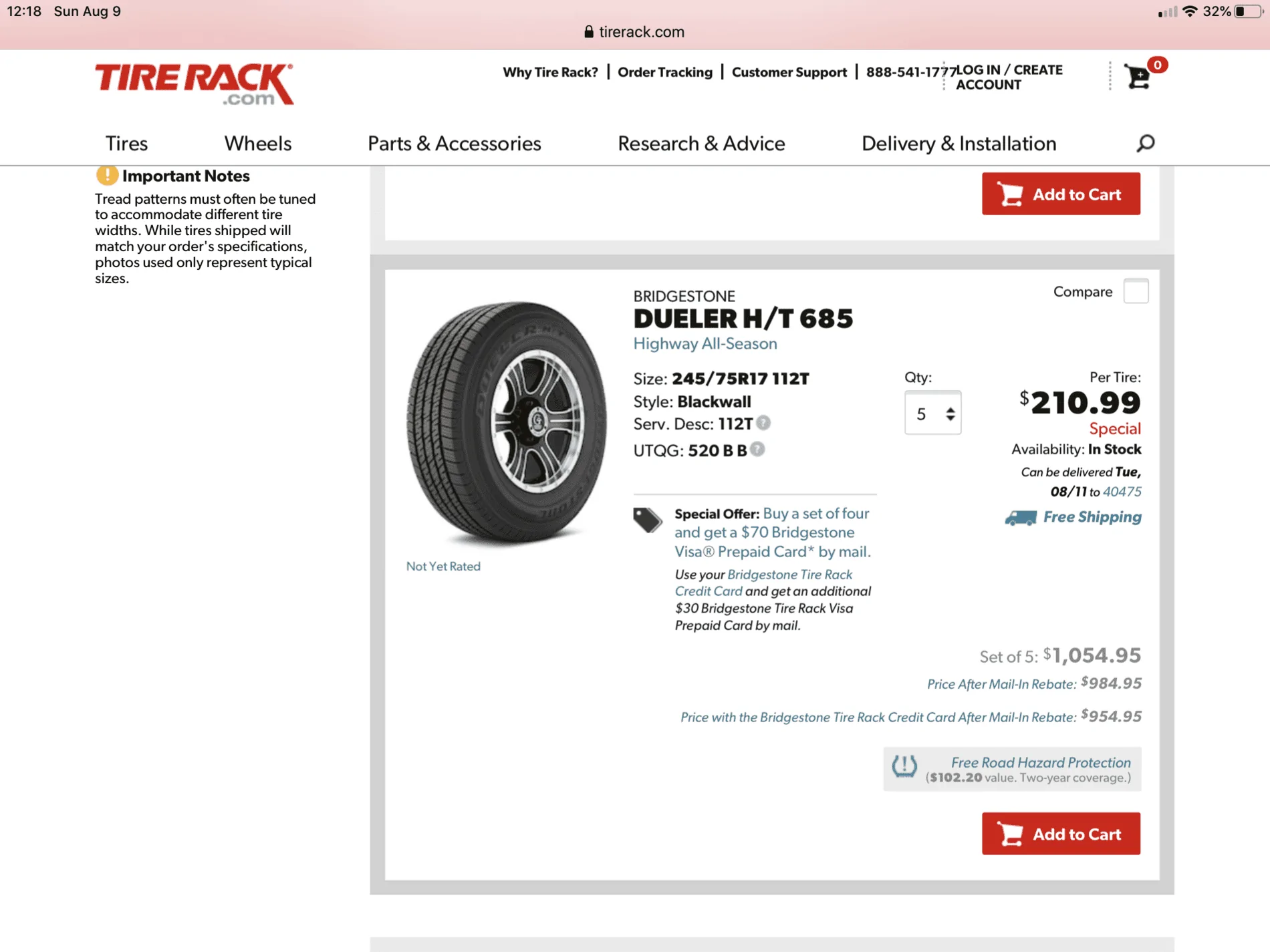
Task: Click the Price After Mail-In Rebate text
Action: click(1001, 684)
